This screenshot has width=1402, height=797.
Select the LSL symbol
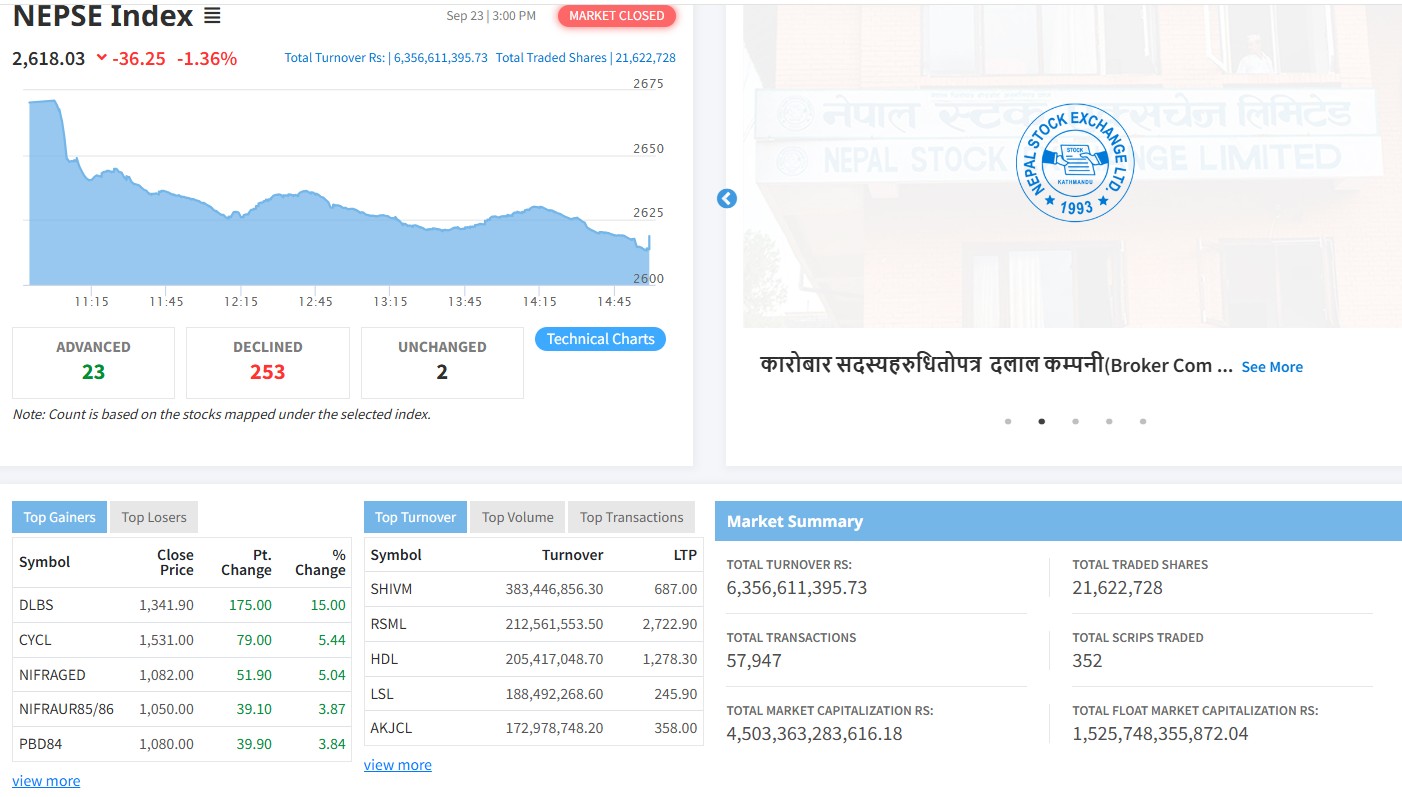pos(382,694)
